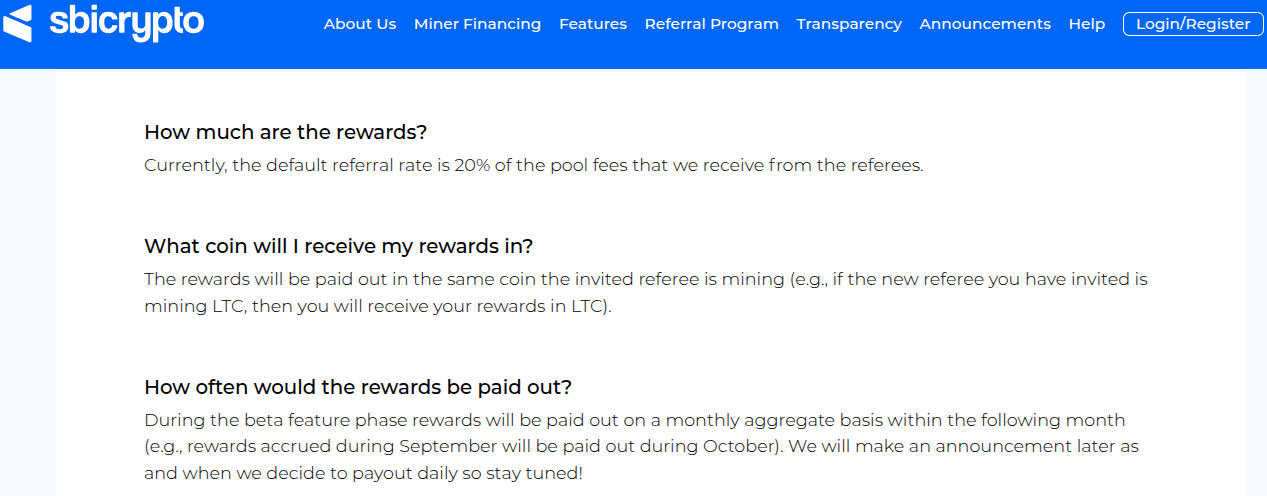This screenshot has width=1267, height=496.
Task: Select Referral Program in navigation
Action: [x=711, y=24]
